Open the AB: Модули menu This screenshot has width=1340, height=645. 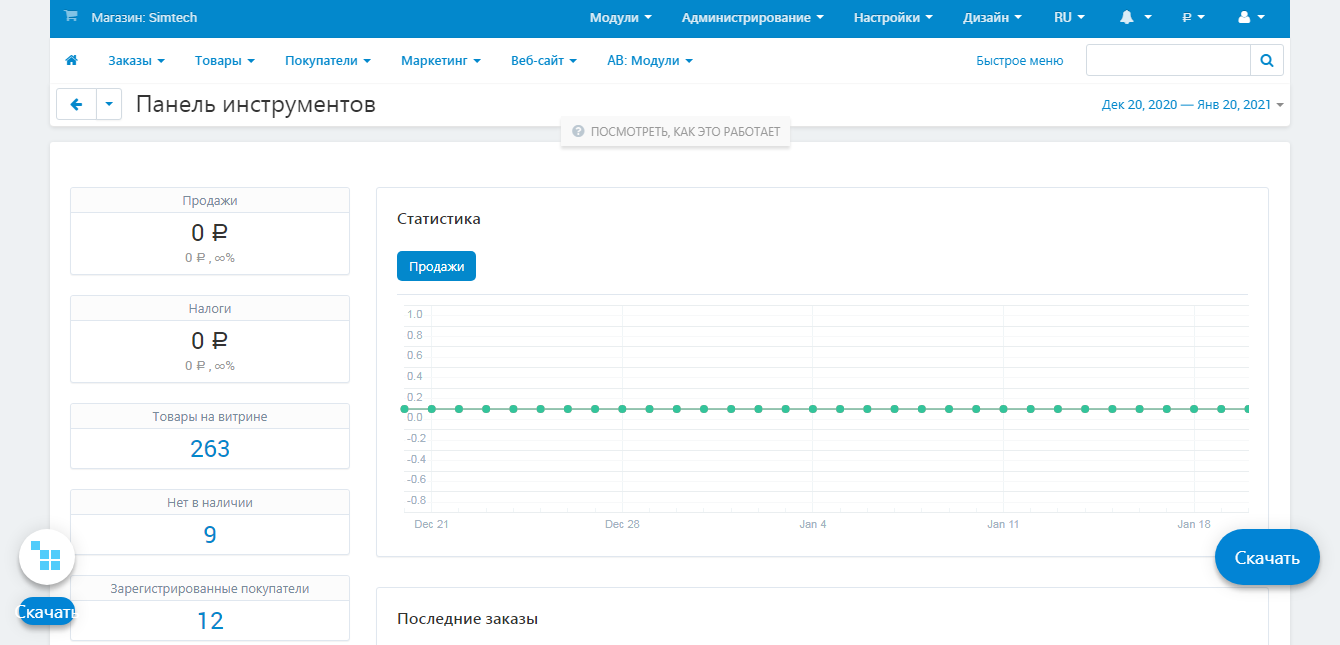coord(650,61)
